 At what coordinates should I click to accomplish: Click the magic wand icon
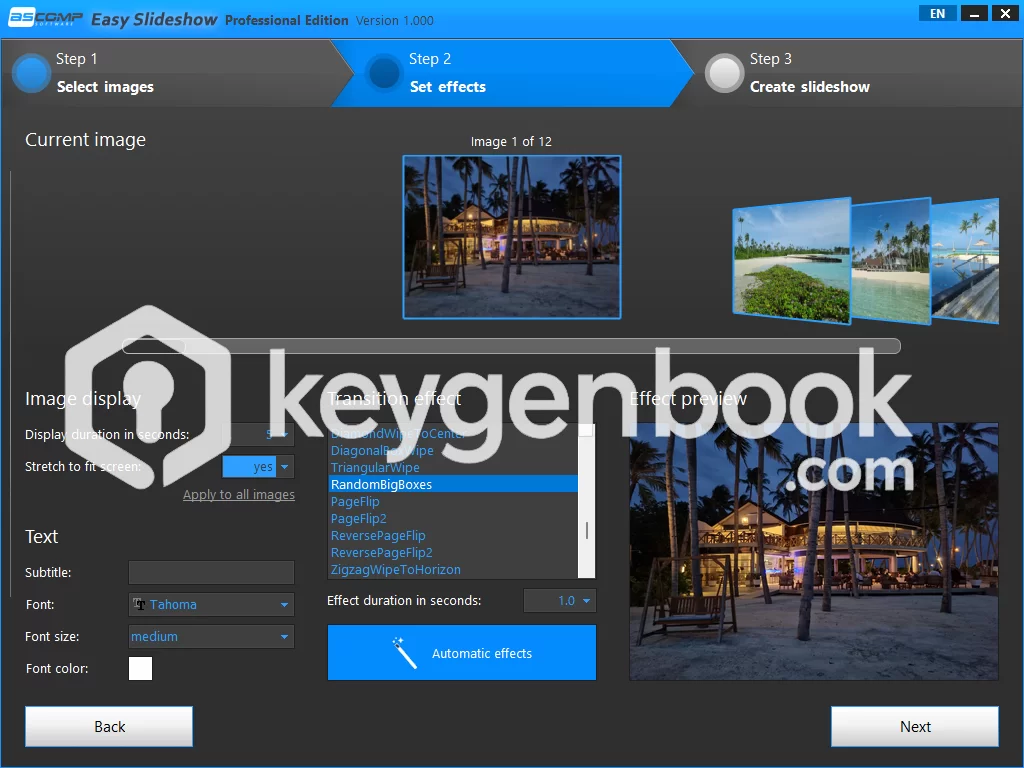pyautogui.click(x=405, y=653)
